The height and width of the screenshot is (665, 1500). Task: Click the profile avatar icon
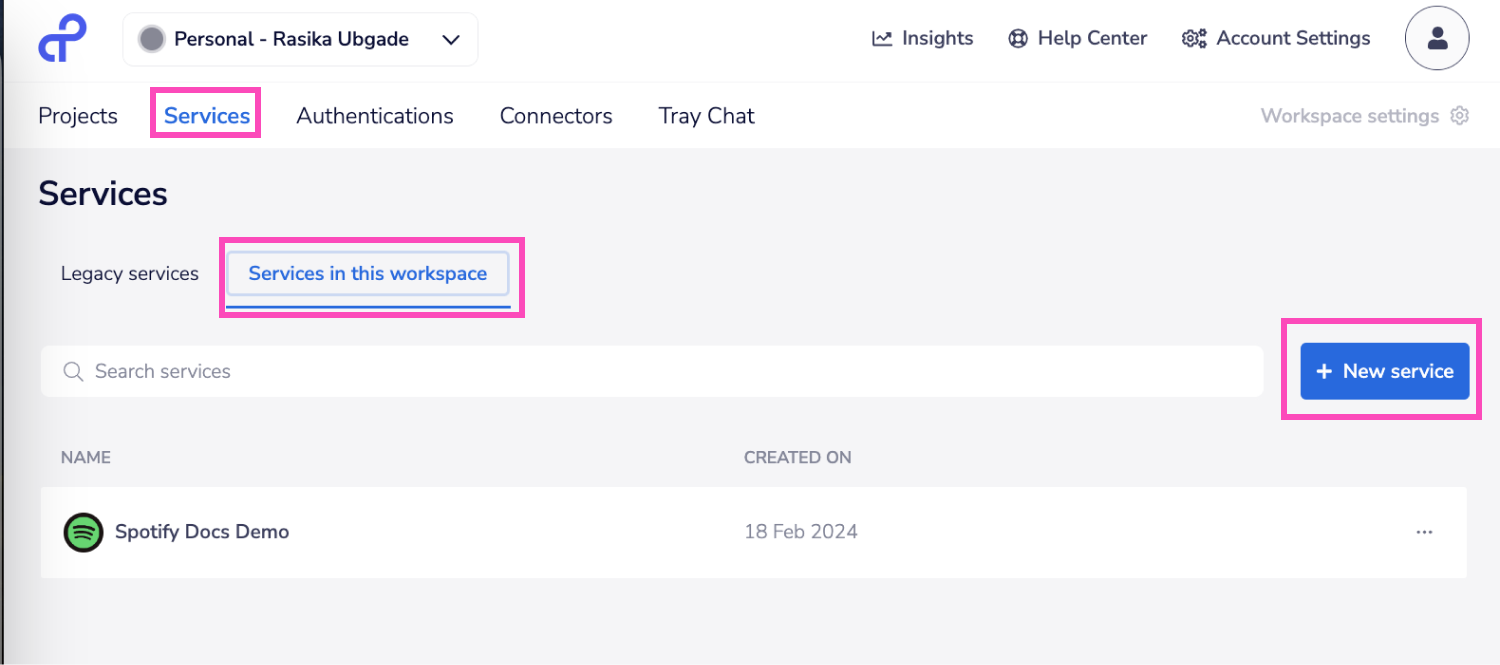1437,38
